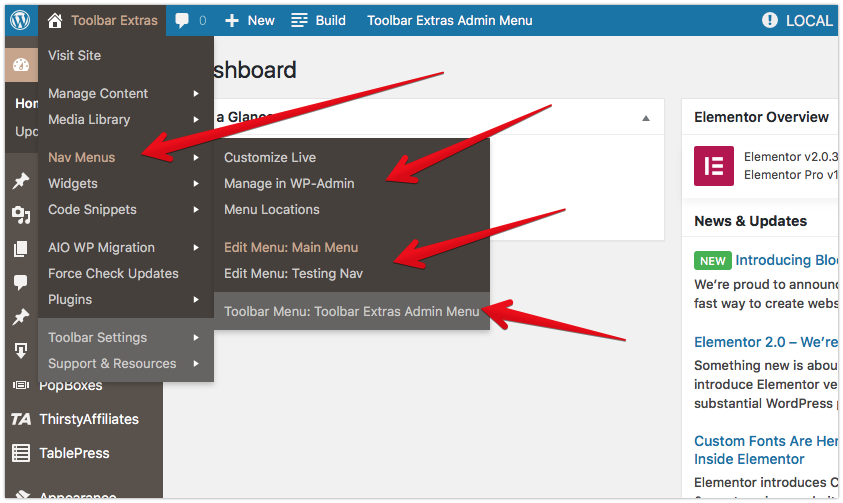Choose Customize Live submenu entry
This screenshot has width=843, height=503.
coord(270,157)
